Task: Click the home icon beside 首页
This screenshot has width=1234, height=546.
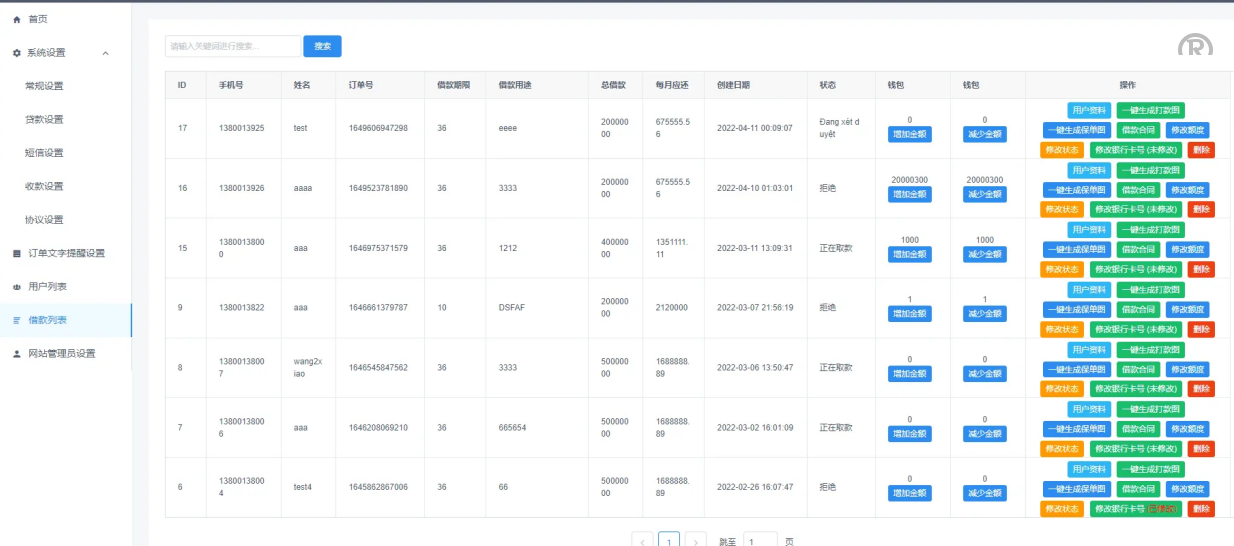Action: pyautogui.click(x=16, y=19)
